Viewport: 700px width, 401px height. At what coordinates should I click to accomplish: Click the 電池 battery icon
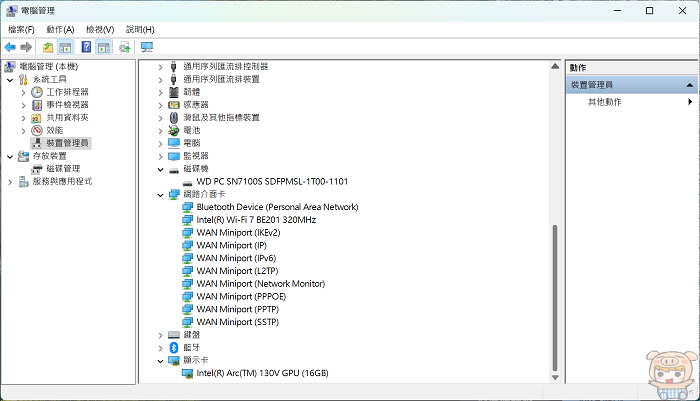tap(174, 130)
